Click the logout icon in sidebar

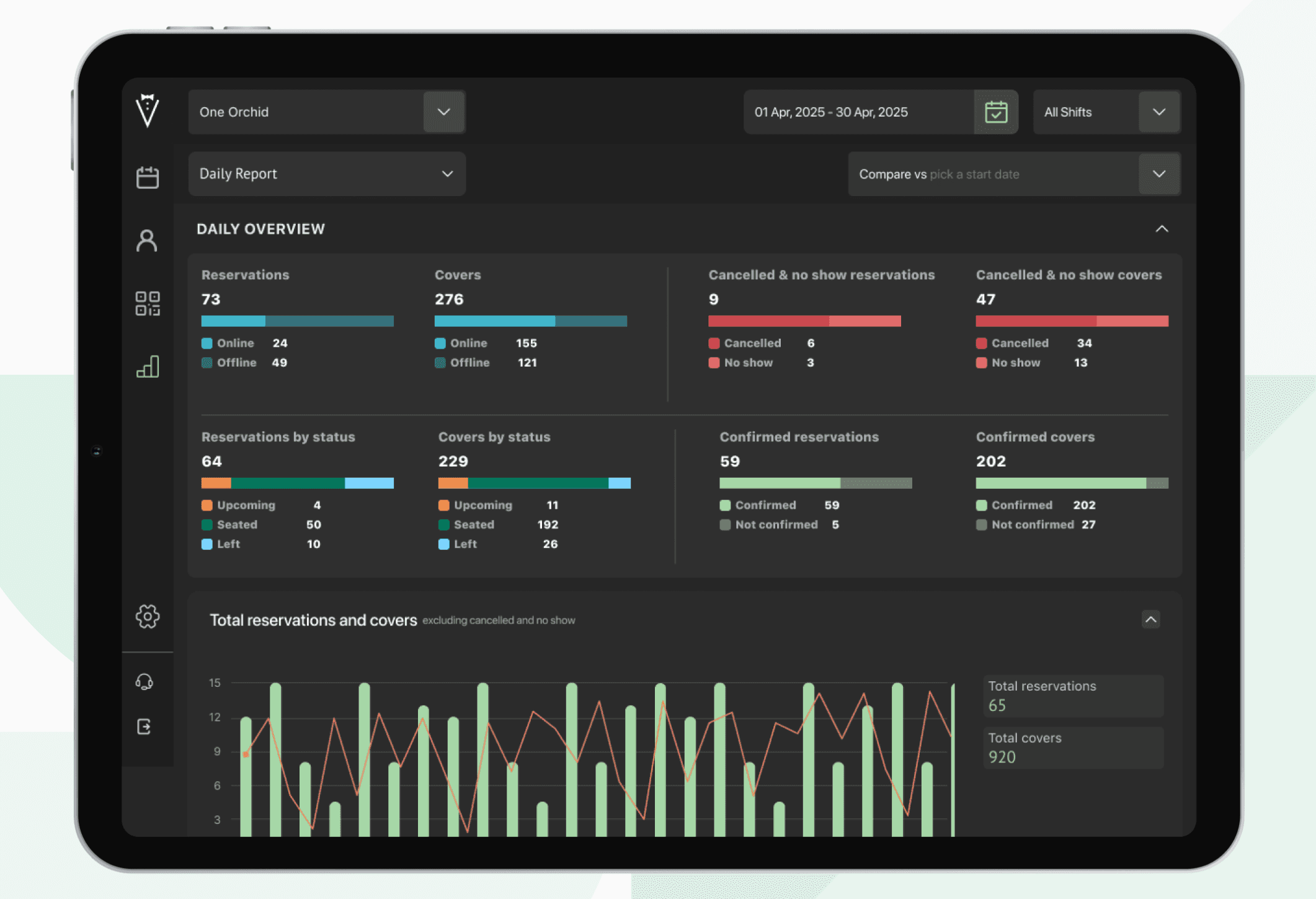(144, 727)
